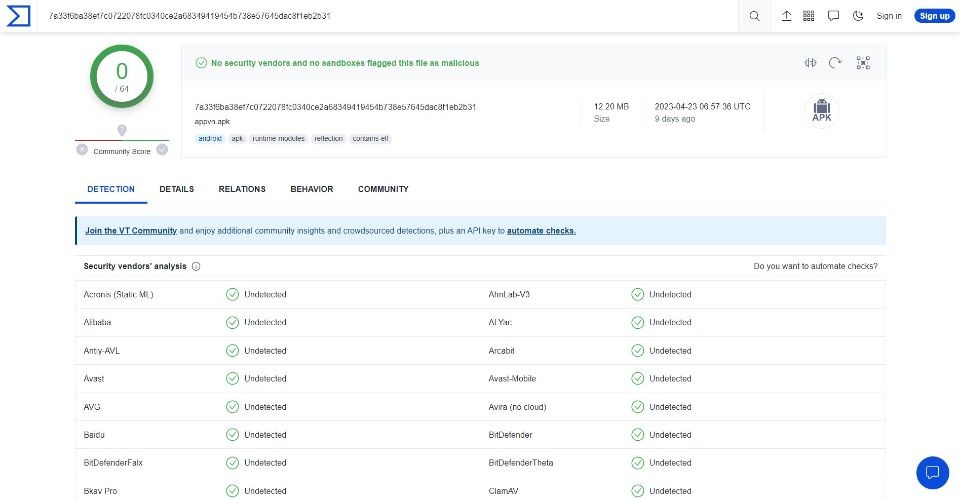Vote positive on community score (check icon)
This screenshot has width=960, height=500.
162,149
